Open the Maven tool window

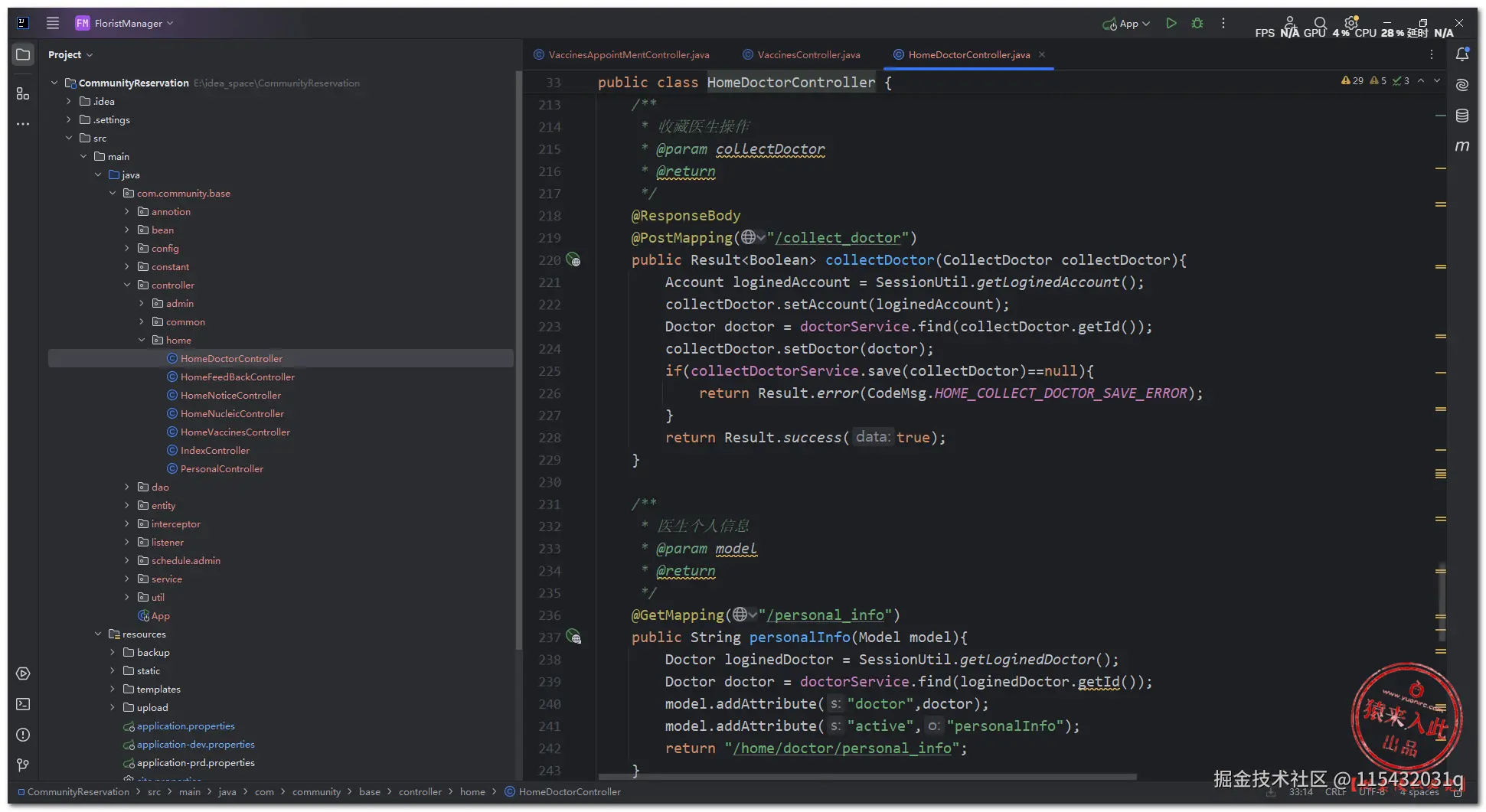tap(1462, 145)
